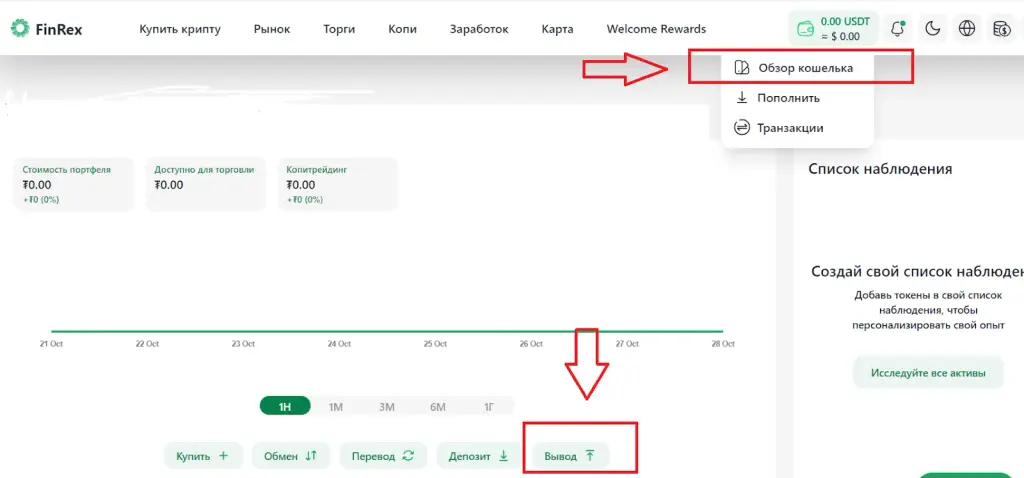This screenshot has width=1024, height=478.
Task: Select the 1М chart range
Action: [336, 406]
